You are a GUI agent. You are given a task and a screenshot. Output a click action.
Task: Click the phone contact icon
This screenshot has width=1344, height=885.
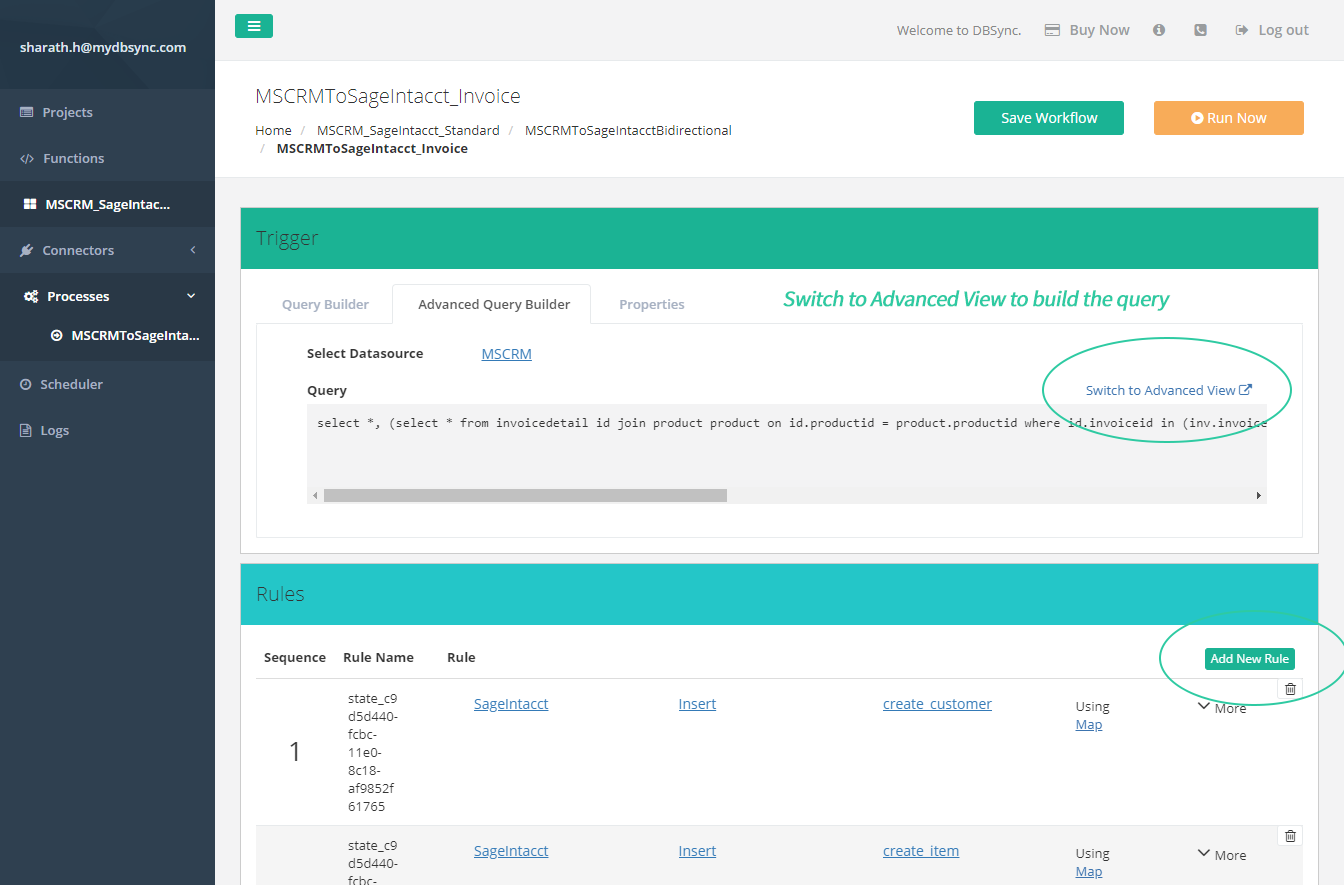coord(1200,30)
